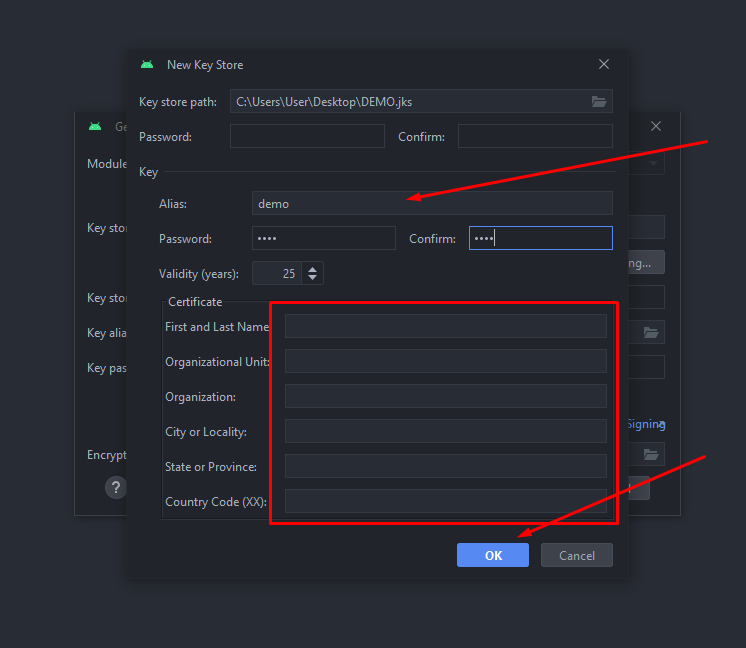Click the key store path browse folder icon
This screenshot has height=648, width=746.
(599, 101)
